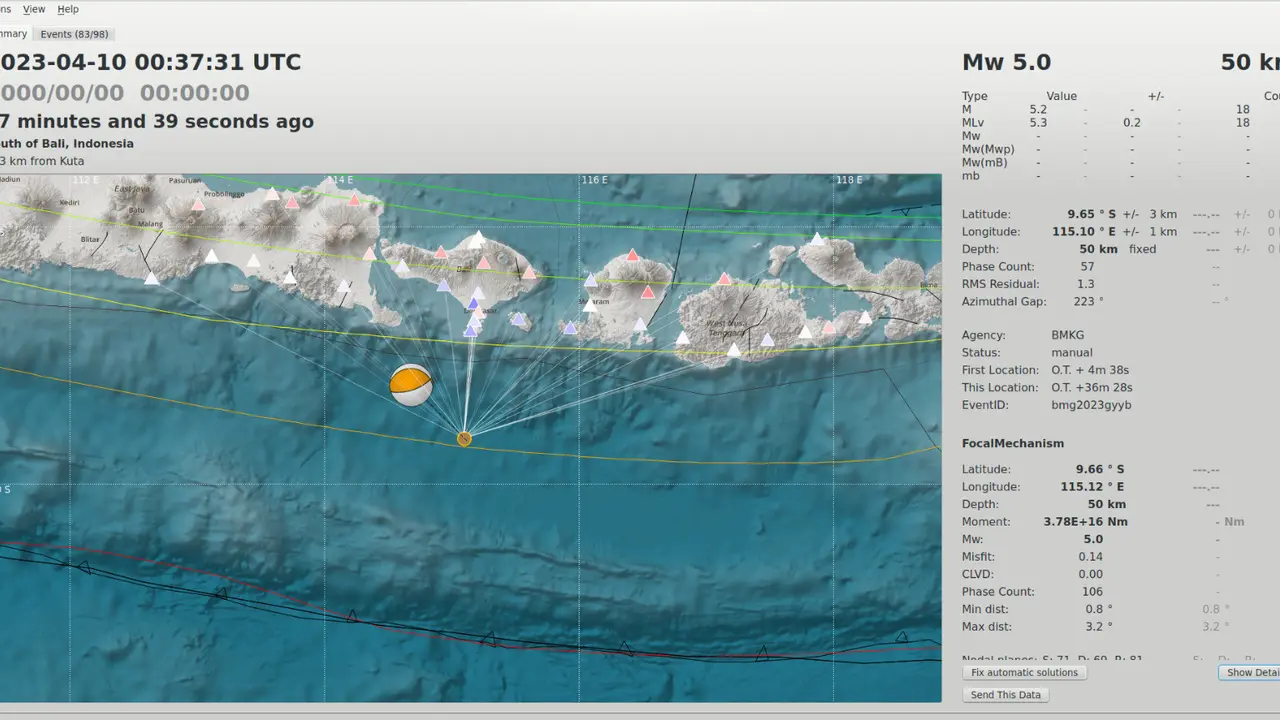Click the Azimuthal Gap value 223 °
1280x720 pixels.
pos(1088,302)
